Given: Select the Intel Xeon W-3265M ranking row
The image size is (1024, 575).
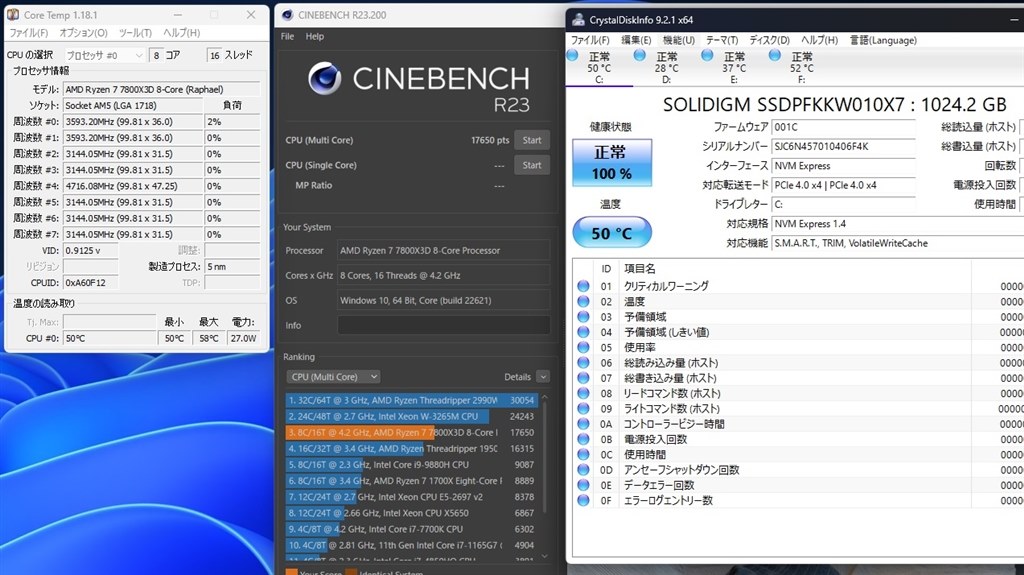Looking at the screenshot, I should [x=411, y=416].
